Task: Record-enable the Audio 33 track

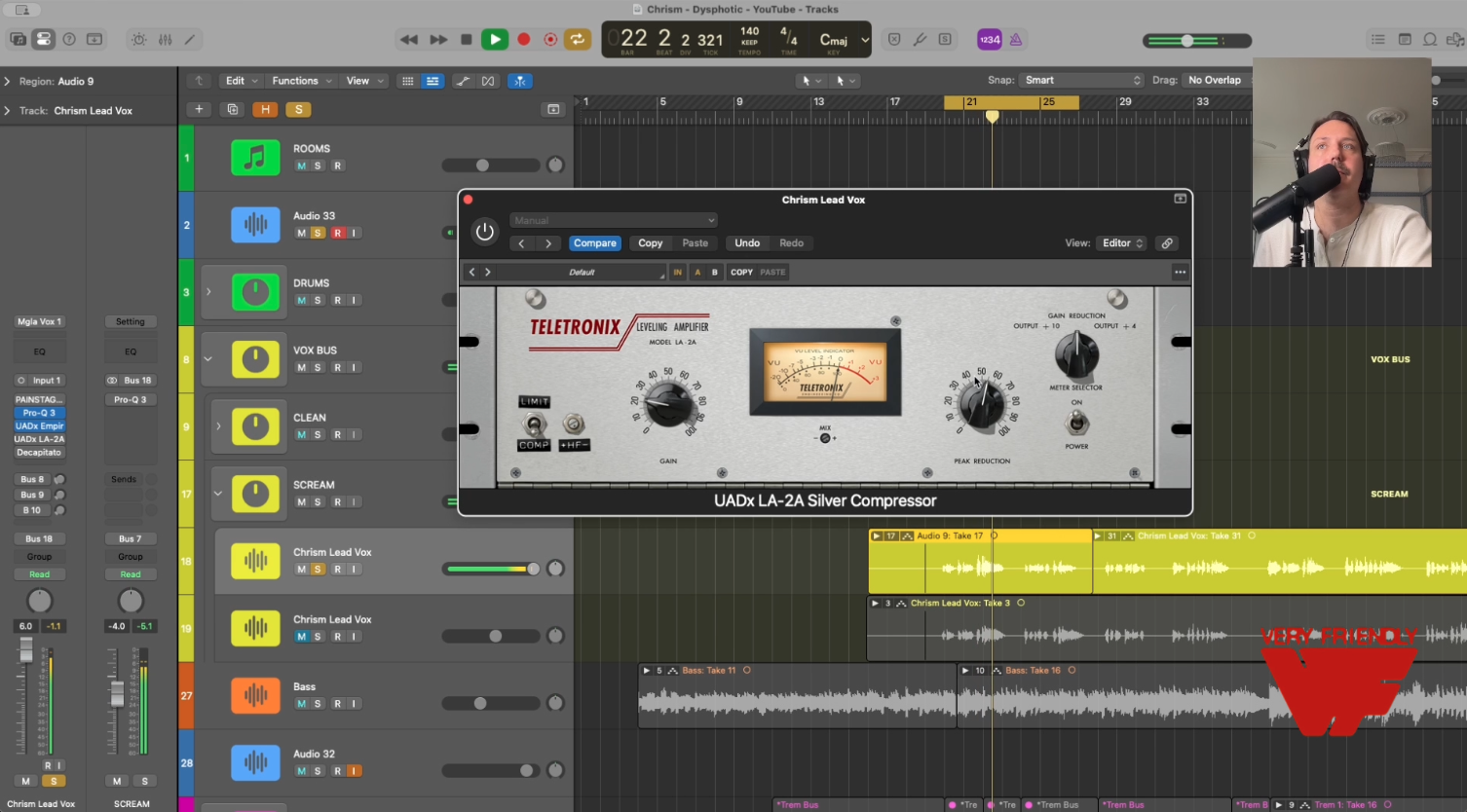Action: 337,233
